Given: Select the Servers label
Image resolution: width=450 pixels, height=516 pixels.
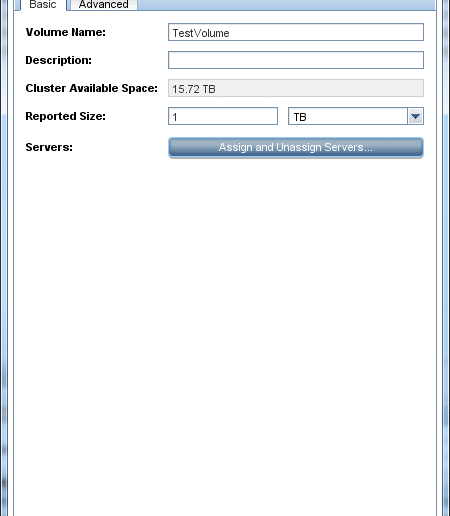Looking at the screenshot, I should point(49,147).
